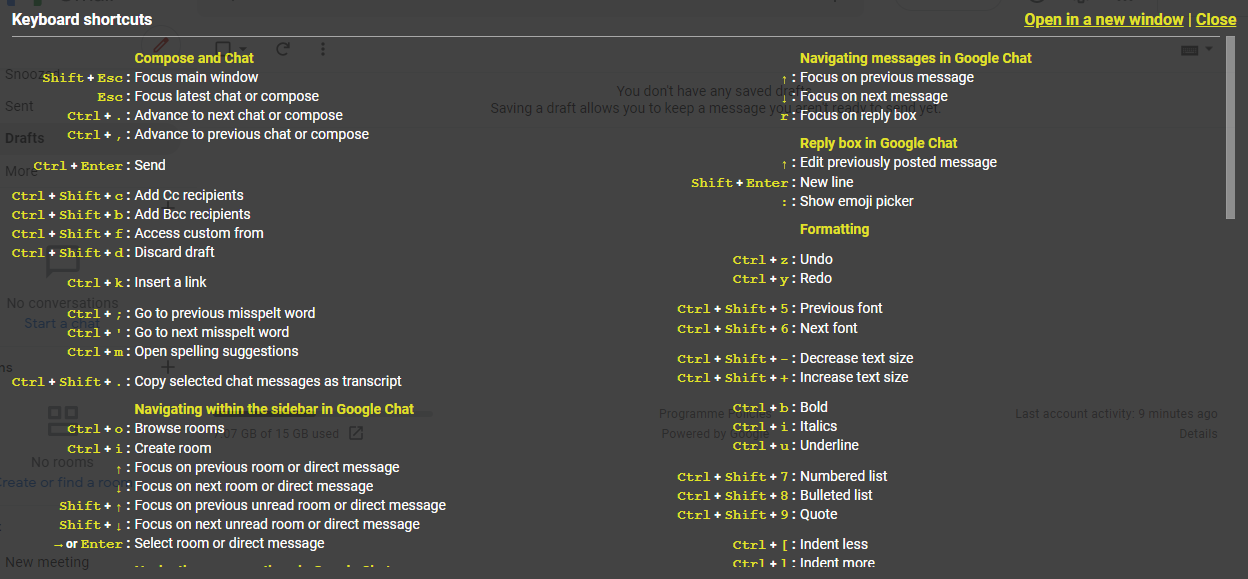The height and width of the screenshot is (579, 1248).
Task: Click the keyboard input tools icon
Action: [x=1190, y=49]
